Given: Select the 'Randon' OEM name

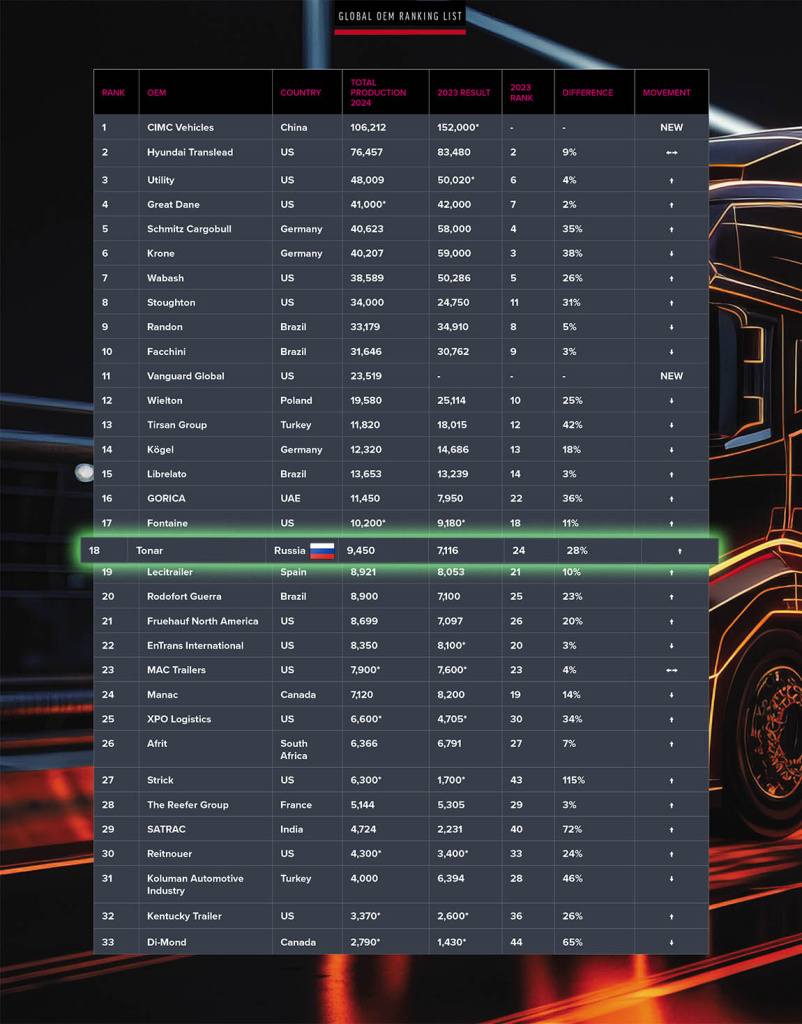Looking at the screenshot, I should [x=165, y=327].
